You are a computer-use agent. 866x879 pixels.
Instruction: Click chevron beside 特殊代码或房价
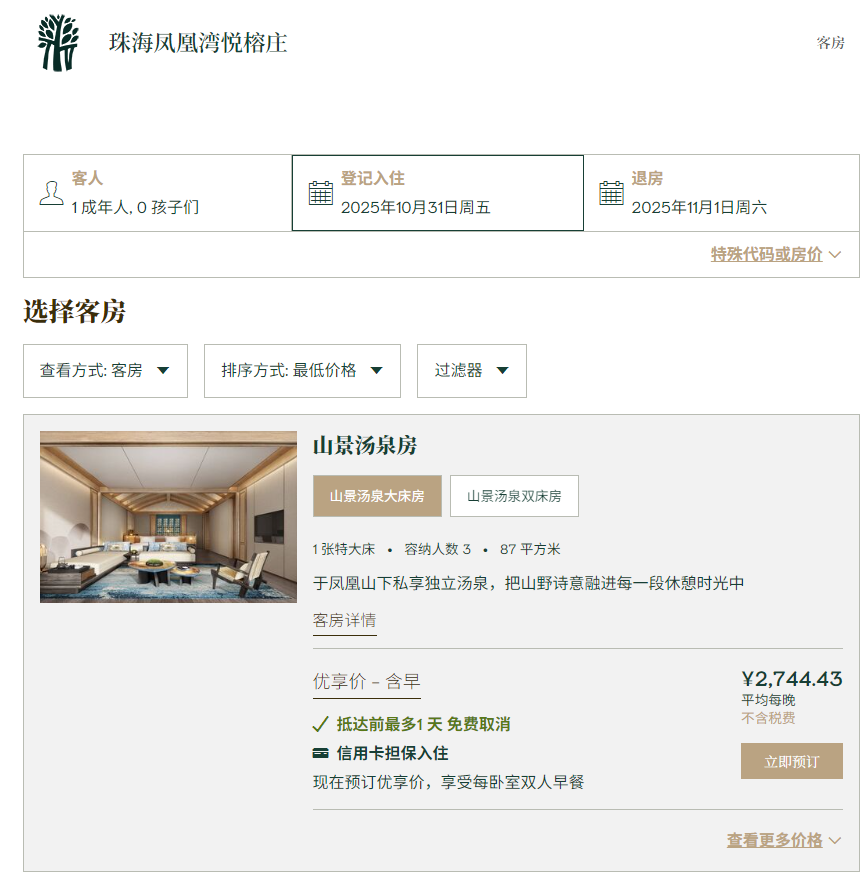click(x=835, y=255)
